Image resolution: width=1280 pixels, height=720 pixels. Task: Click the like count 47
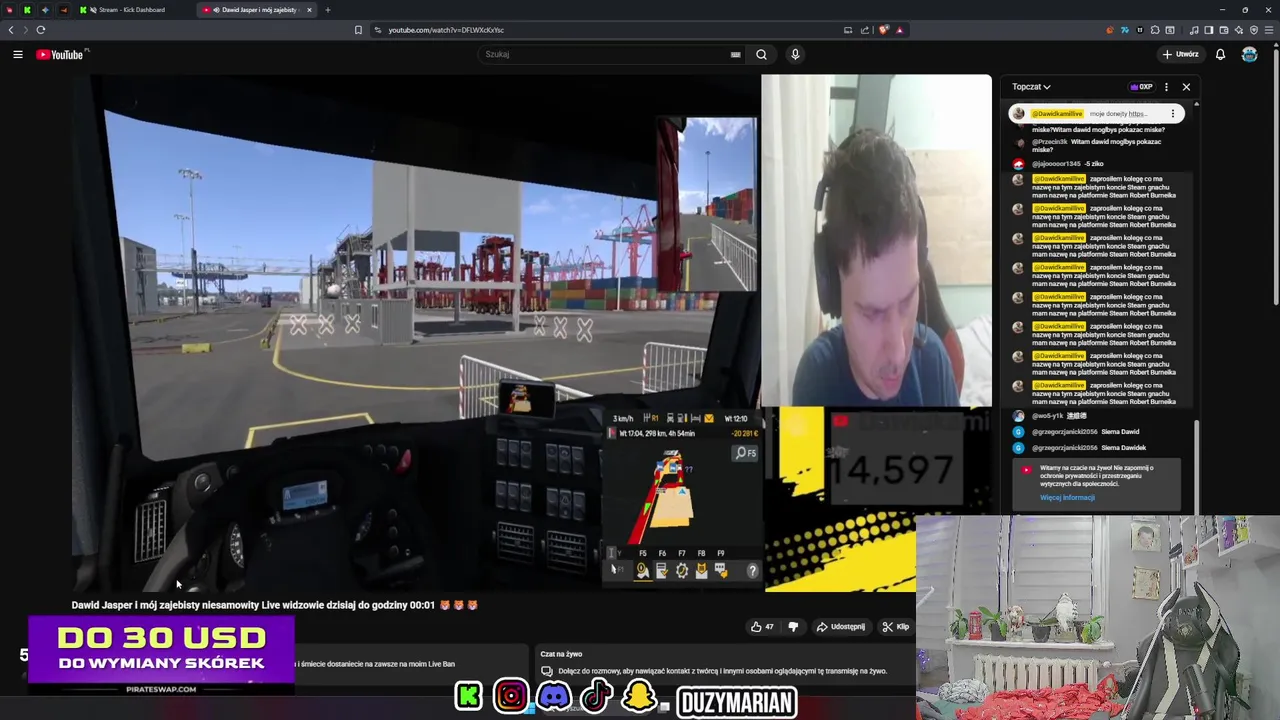pyautogui.click(x=769, y=627)
